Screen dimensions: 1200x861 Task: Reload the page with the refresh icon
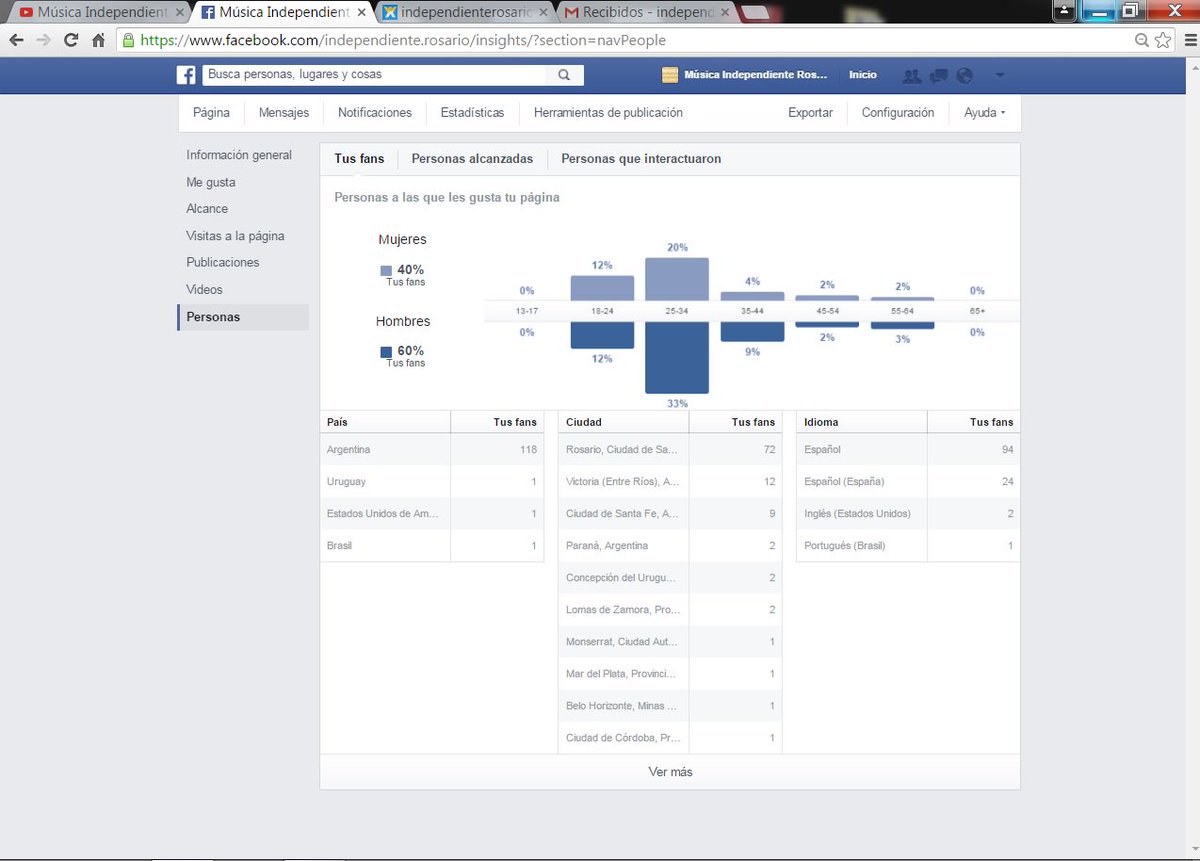[x=71, y=41]
